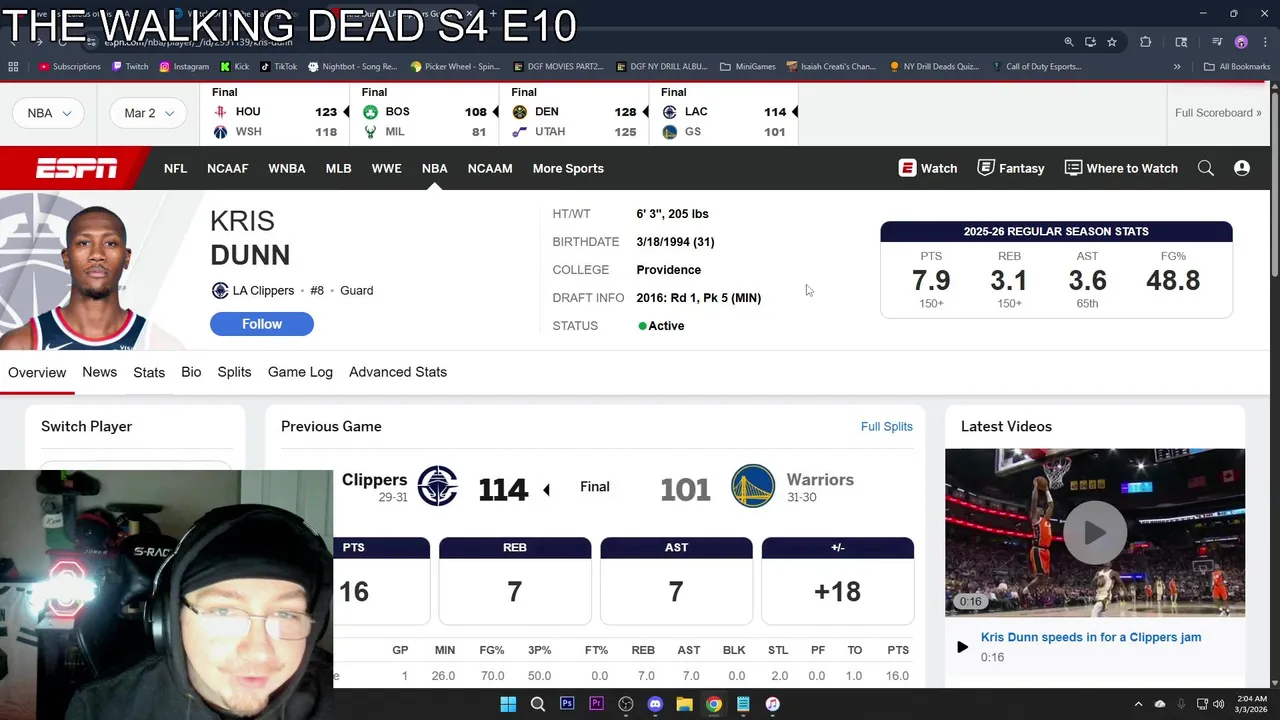Click the ESPN logo

click(x=77, y=168)
